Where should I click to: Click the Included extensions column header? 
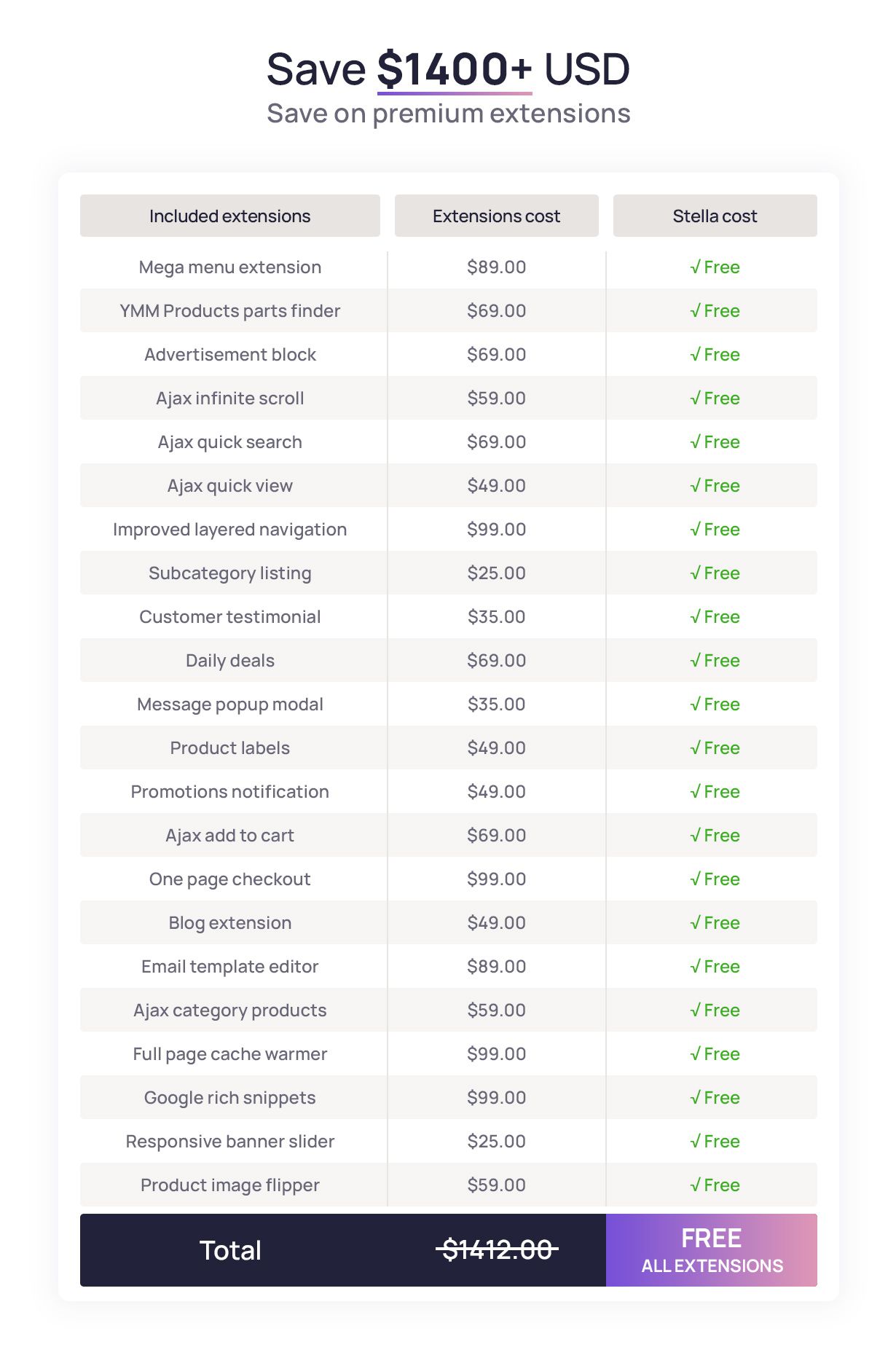(x=229, y=216)
